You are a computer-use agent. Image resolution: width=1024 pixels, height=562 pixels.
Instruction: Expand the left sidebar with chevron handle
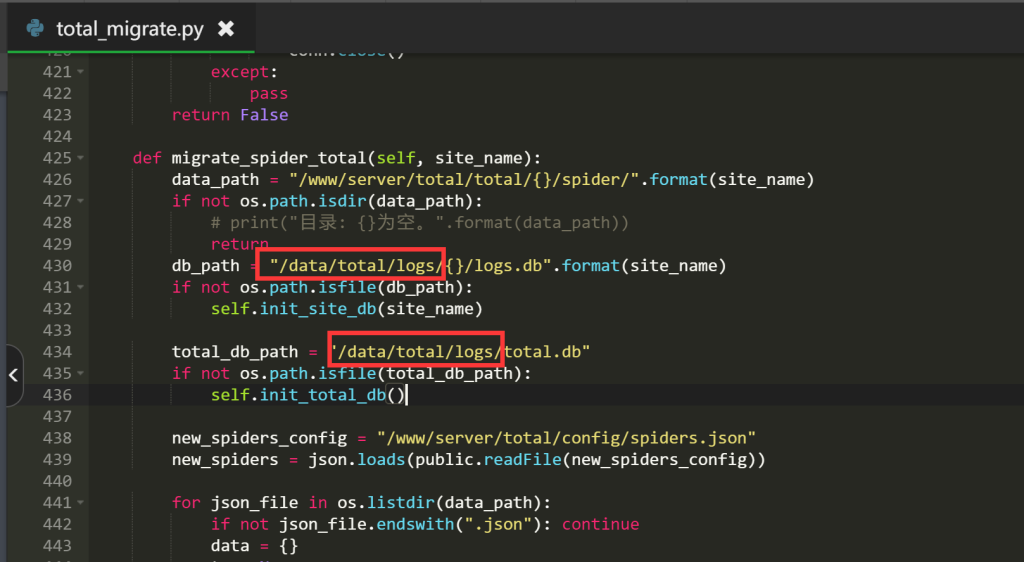click(12, 375)
